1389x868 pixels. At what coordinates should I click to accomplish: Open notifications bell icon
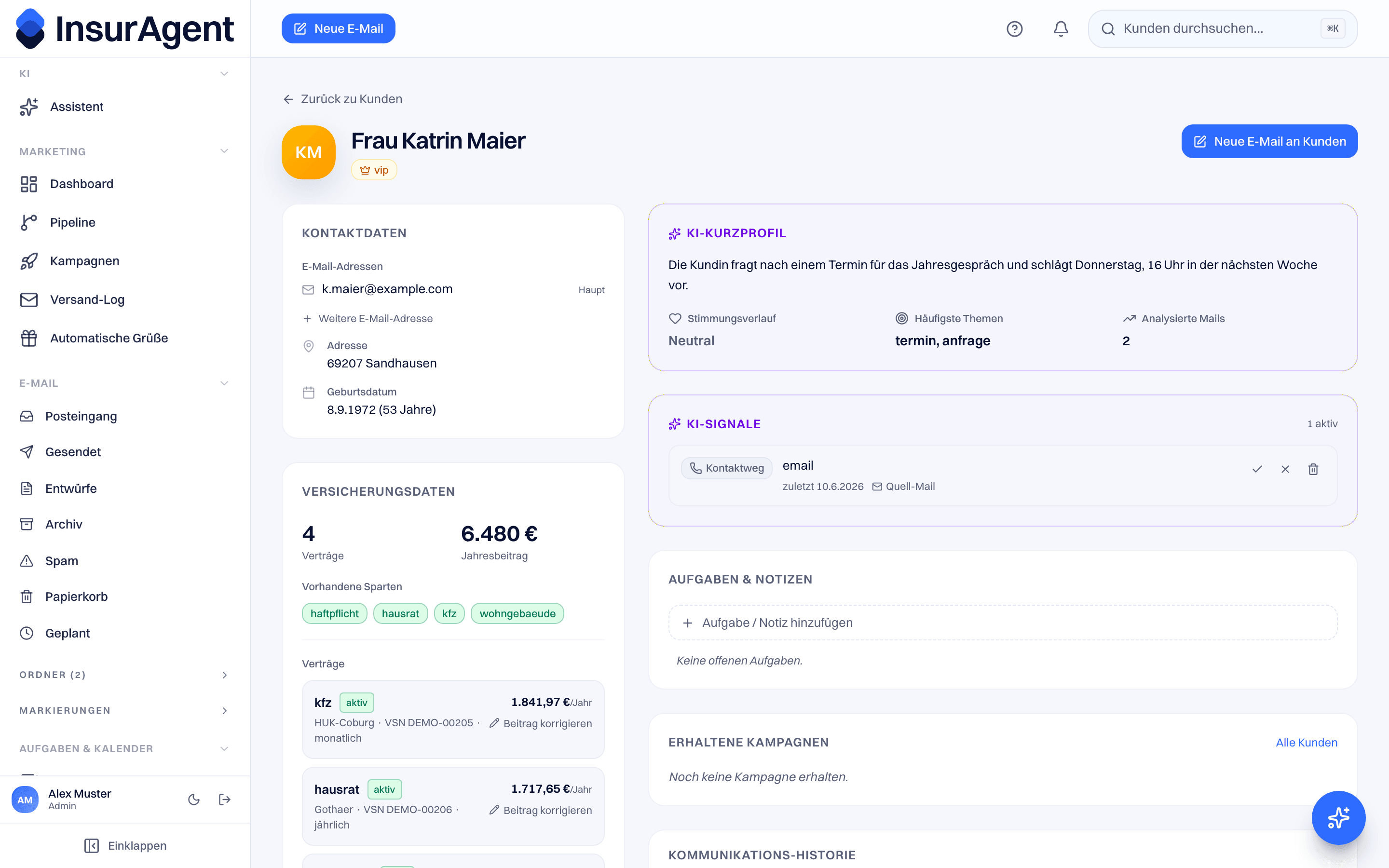1061,29
